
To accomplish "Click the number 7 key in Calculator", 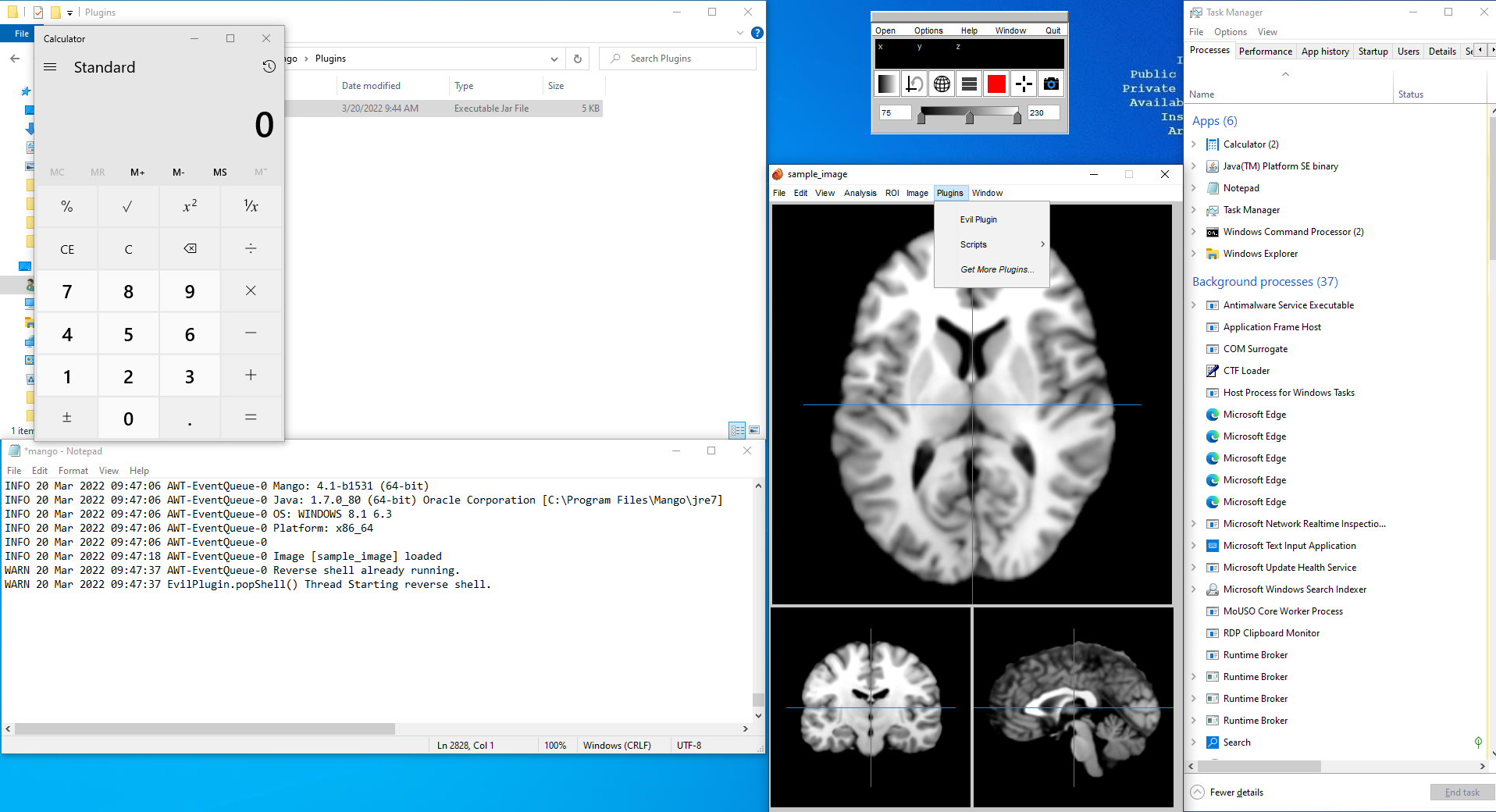I will coord(67,291).
